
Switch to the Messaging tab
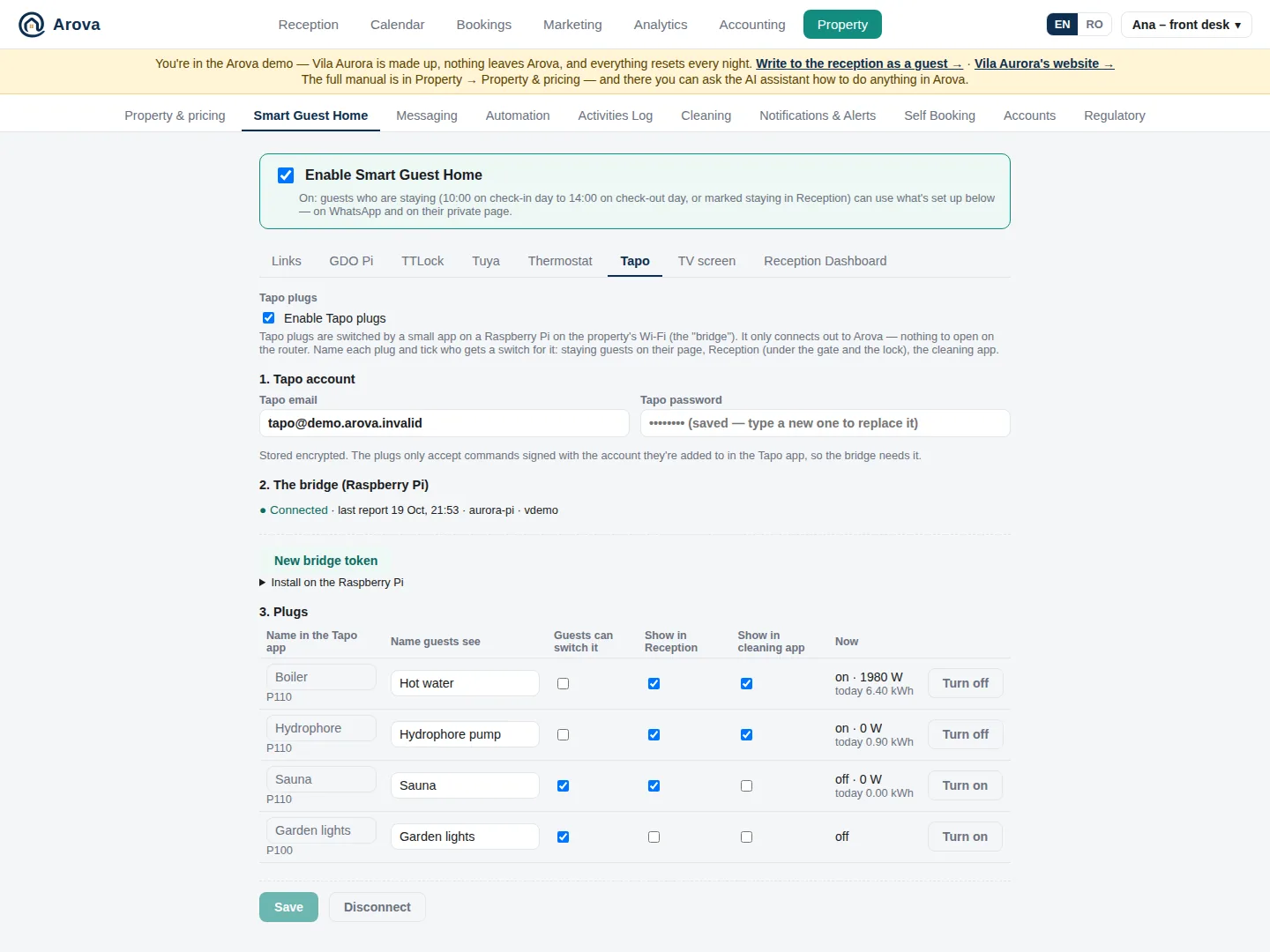coord(427,115)
